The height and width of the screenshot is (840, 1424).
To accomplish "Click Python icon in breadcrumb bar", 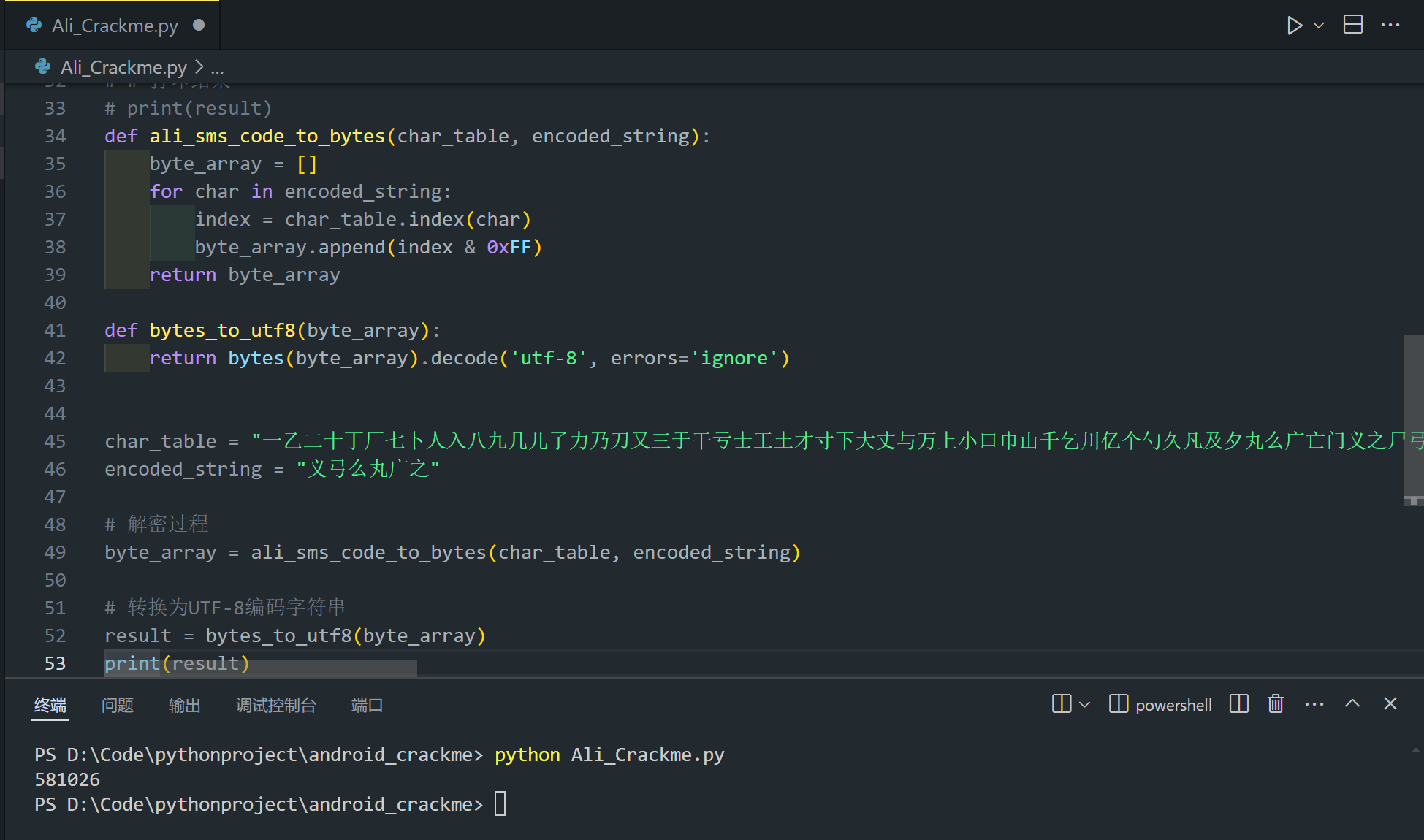I will coord(43,67).
